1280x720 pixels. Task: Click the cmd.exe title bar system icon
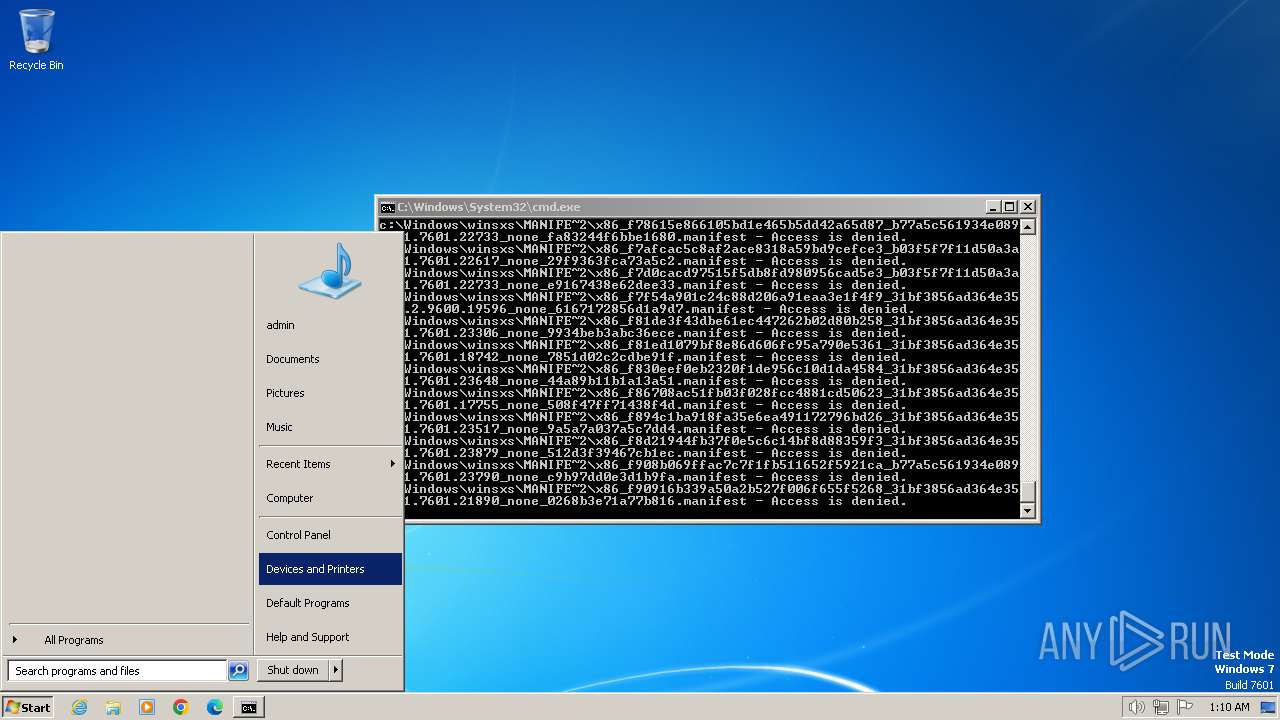387,207
